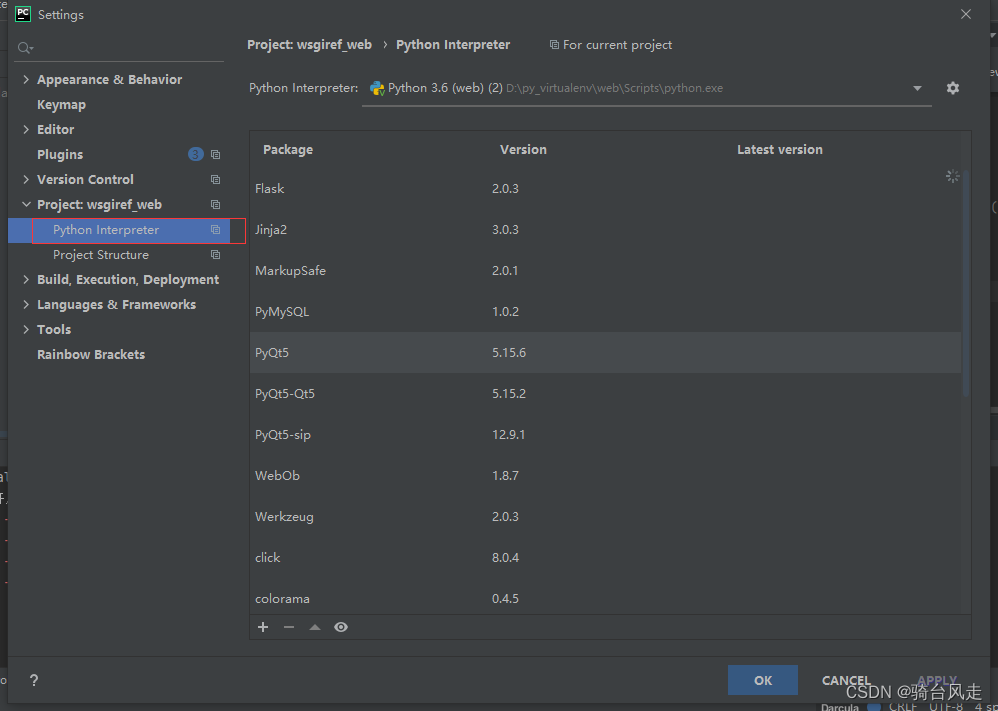The height and width of the screenshot is (711, 998).
Task: Expand Appearance & Behavior section
Action: [x=26, y=79]
